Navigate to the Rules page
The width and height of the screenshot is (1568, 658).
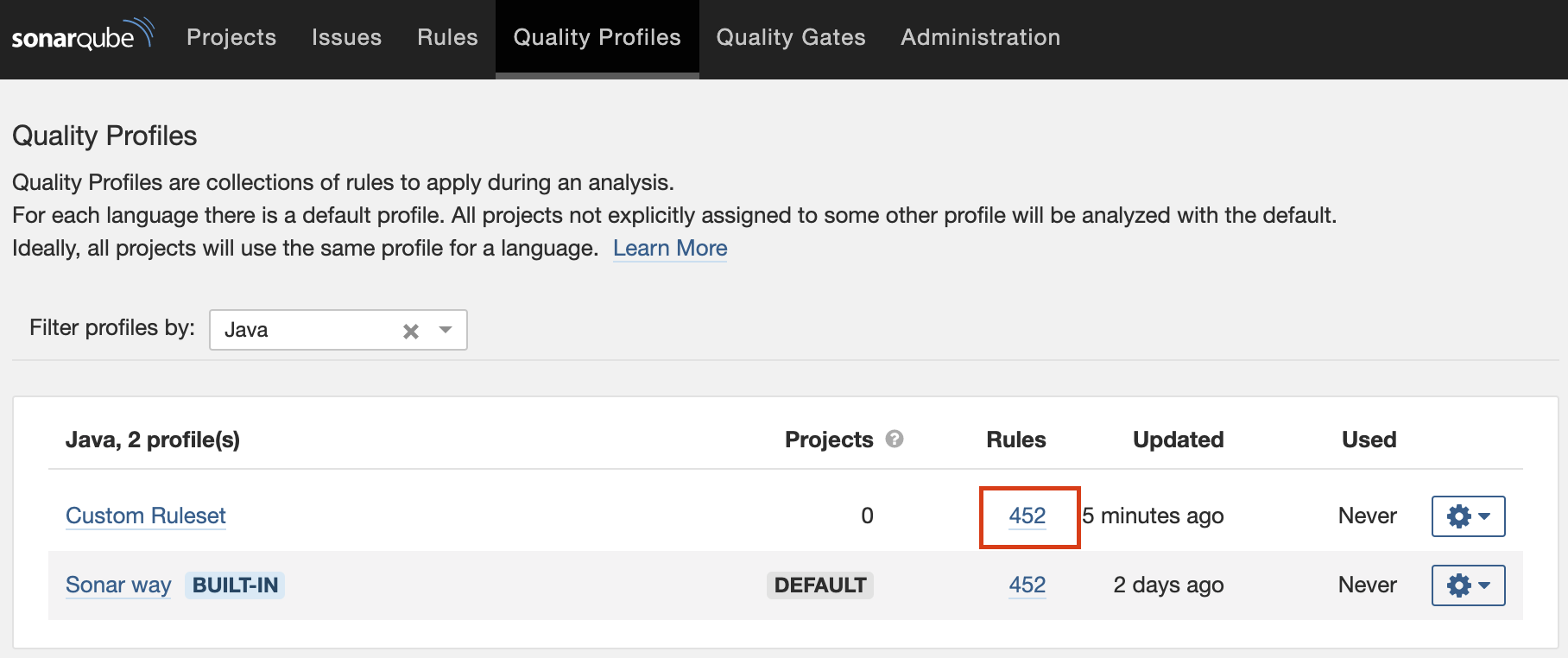447,37
